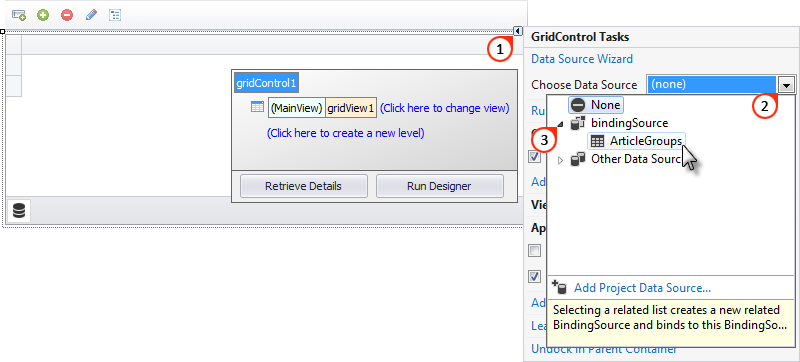Click the add view toolbar icon
Viewport: 800px width, 362px height.
coord(19,15)
